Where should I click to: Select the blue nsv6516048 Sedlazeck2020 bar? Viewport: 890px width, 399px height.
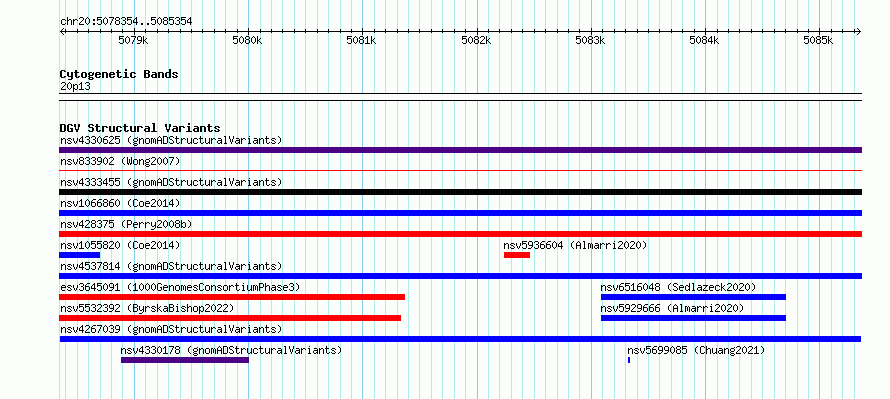click(694, 297)
